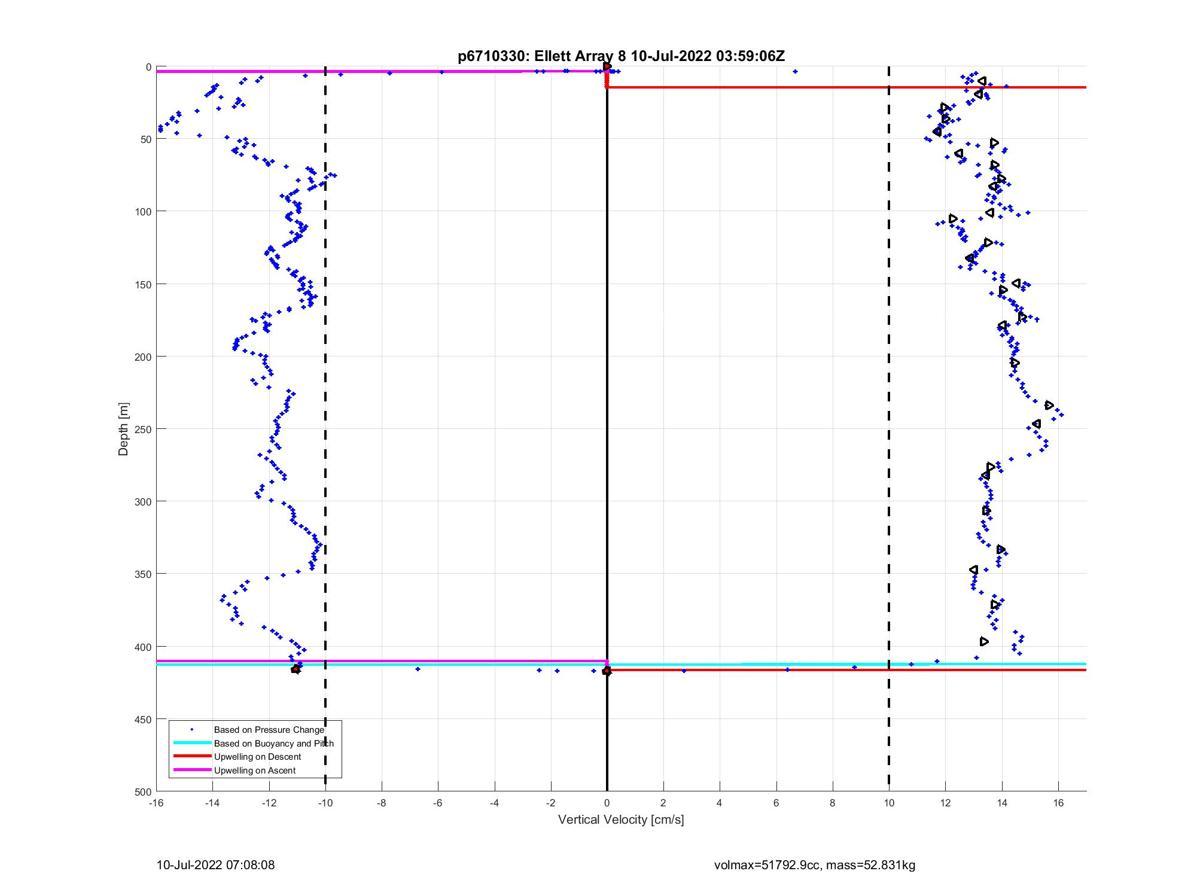Click x-axis tick label '-4'
The image size is (1200, 889).
point(494,802)
